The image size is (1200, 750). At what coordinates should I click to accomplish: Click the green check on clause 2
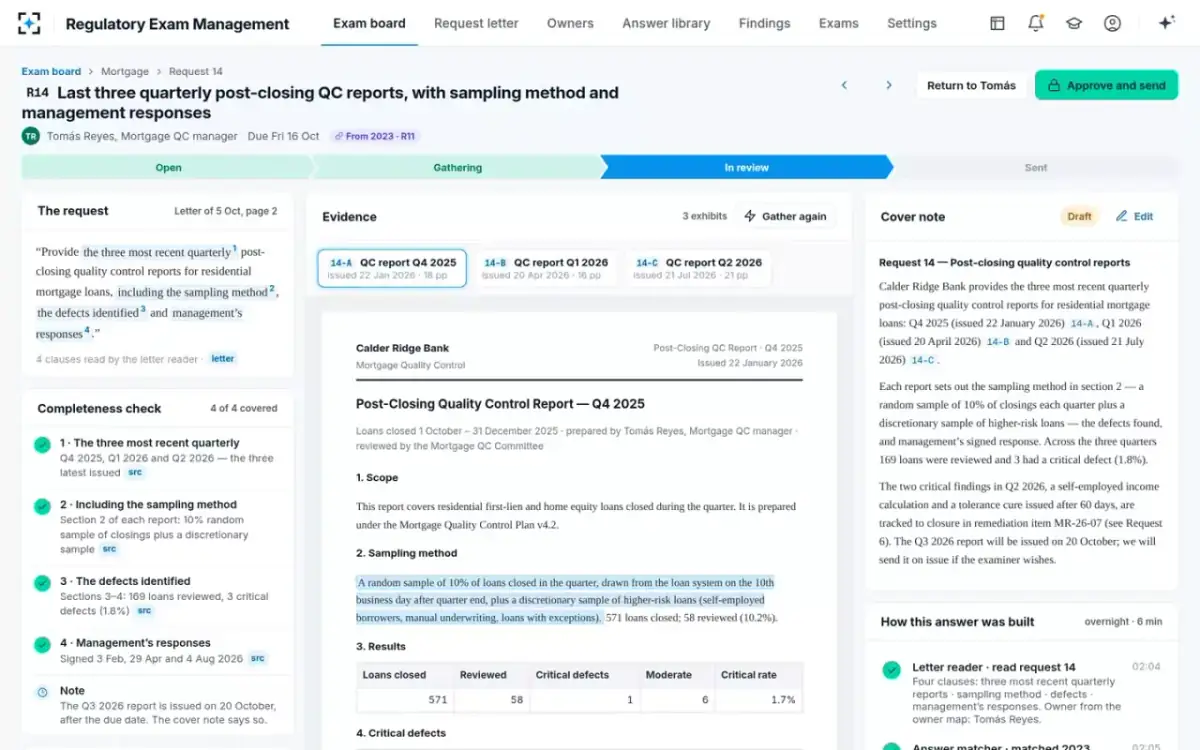pyautogui.click(x=42, y=507)
